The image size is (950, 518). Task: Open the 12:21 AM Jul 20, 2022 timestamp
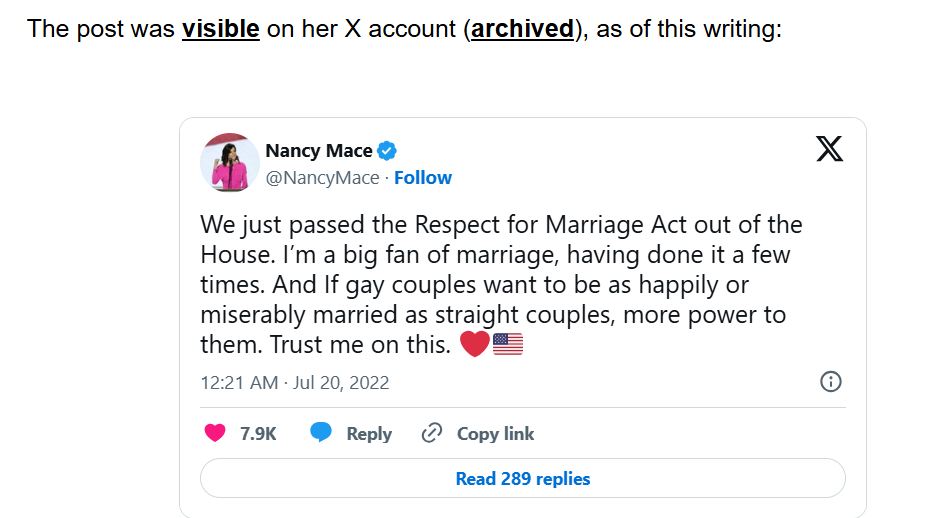coord(295,382)
